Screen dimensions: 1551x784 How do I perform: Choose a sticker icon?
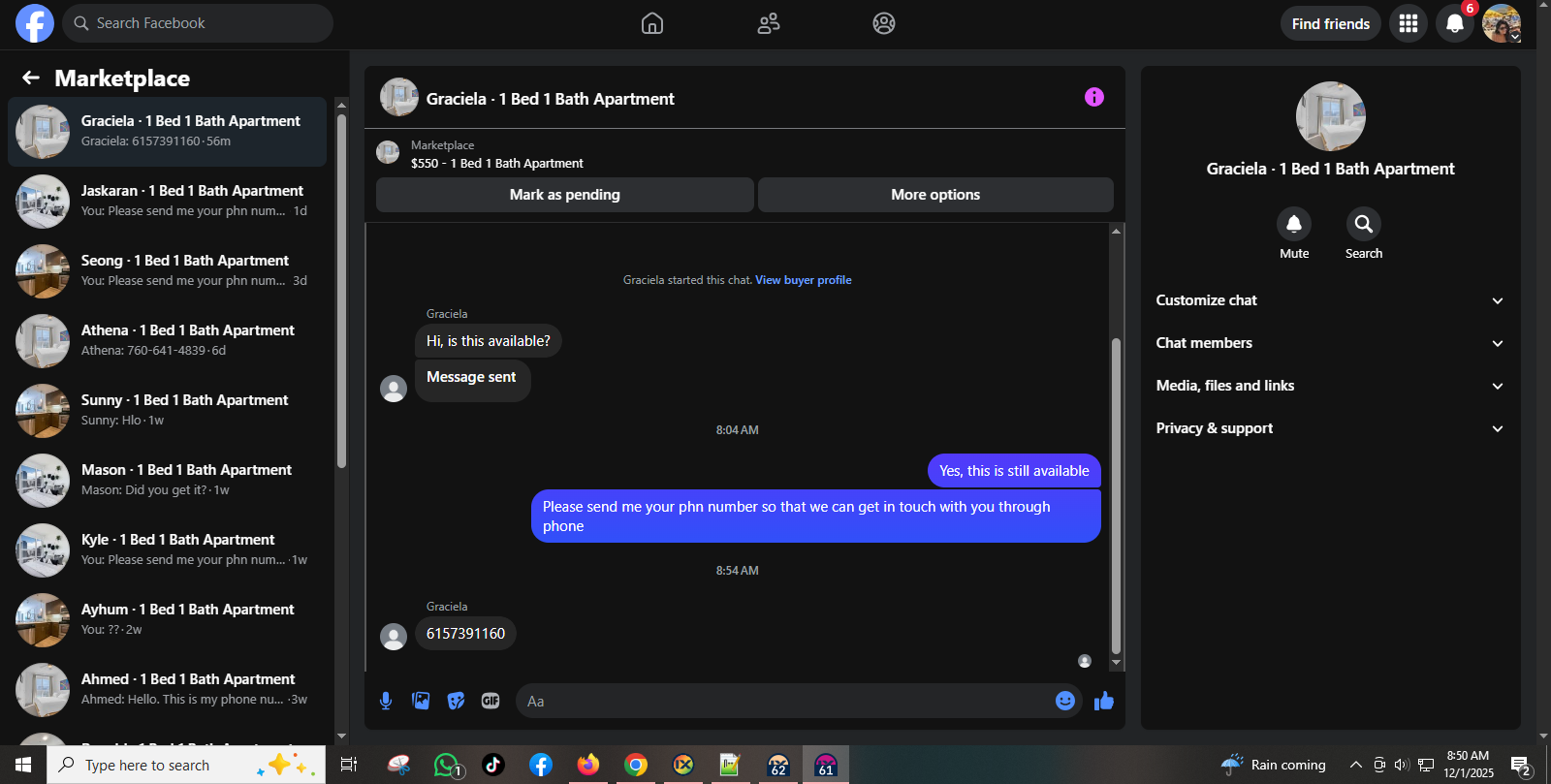click(456, 701)
